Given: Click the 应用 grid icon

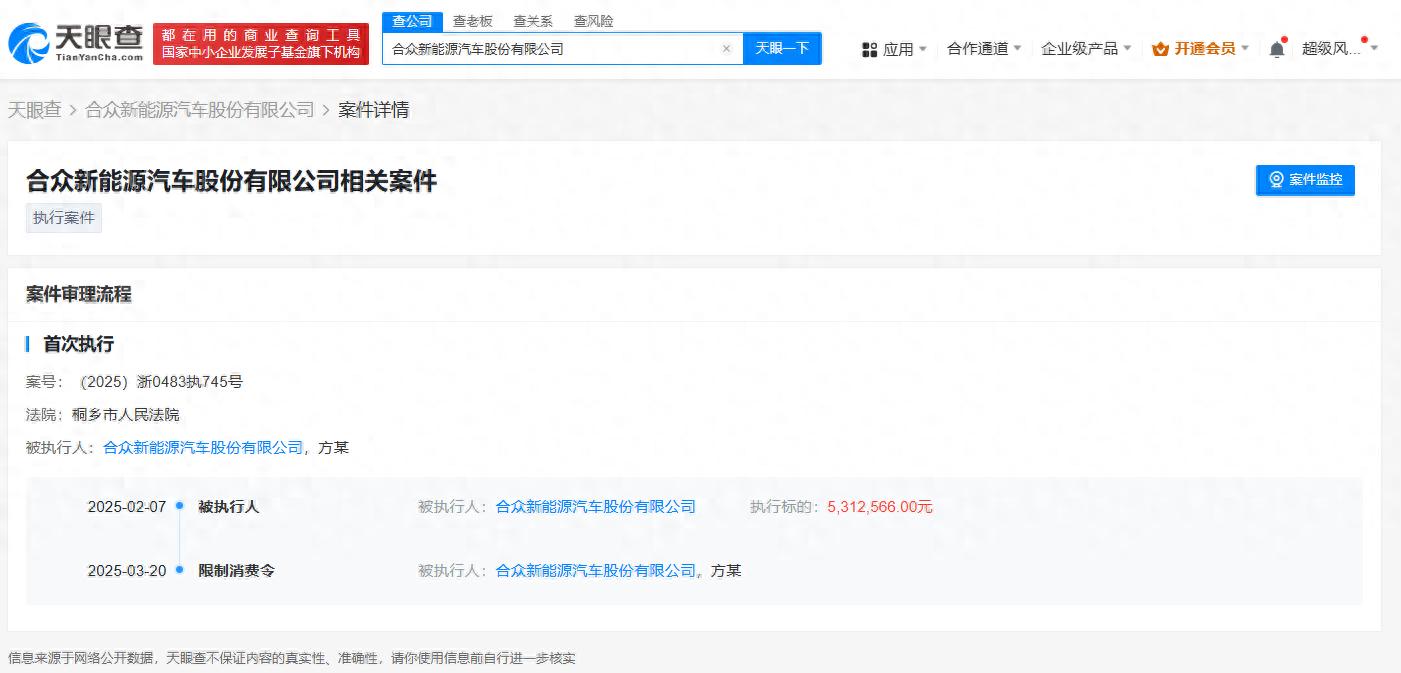Looking at the screenshot, I should coord(869,49).
